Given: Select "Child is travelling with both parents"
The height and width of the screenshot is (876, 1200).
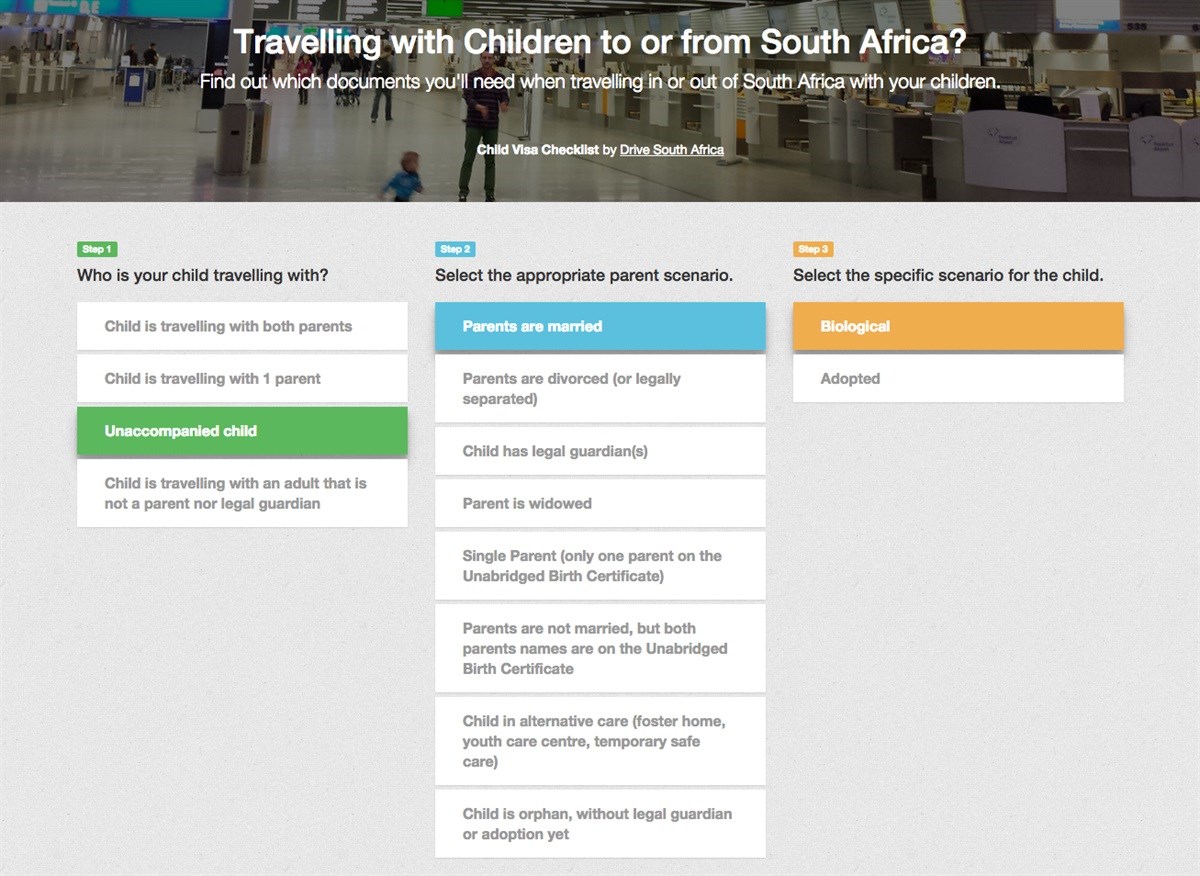Looking at the screenshot, I should 242,326.
